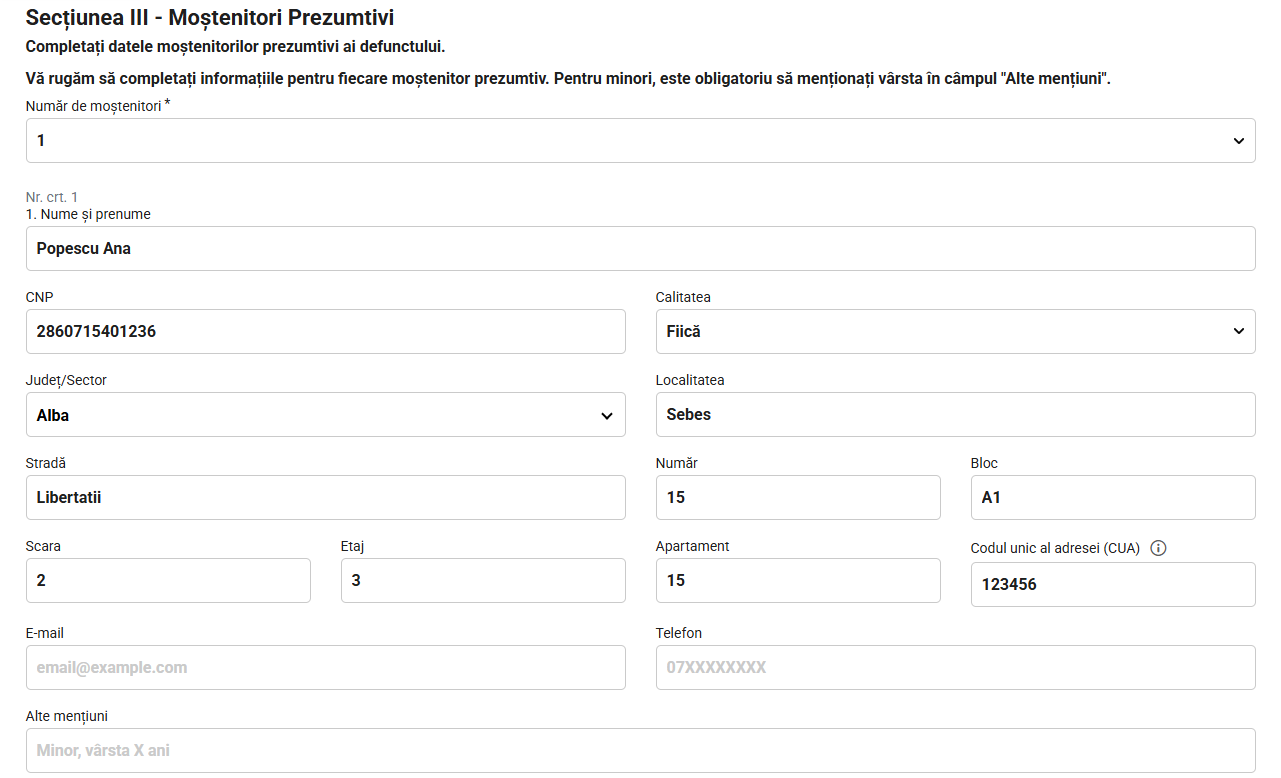Focus the Telefon input field
The height and width of the screenshot is (778, 1281).
pos(955,667)
